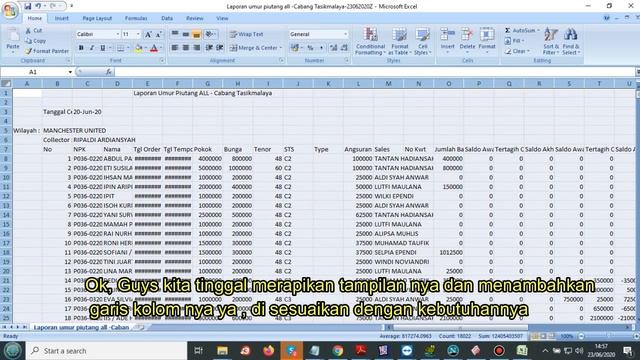Open the Fill menu
The width and height of the screenshot is (640, 360).
[x=514, y=41]
